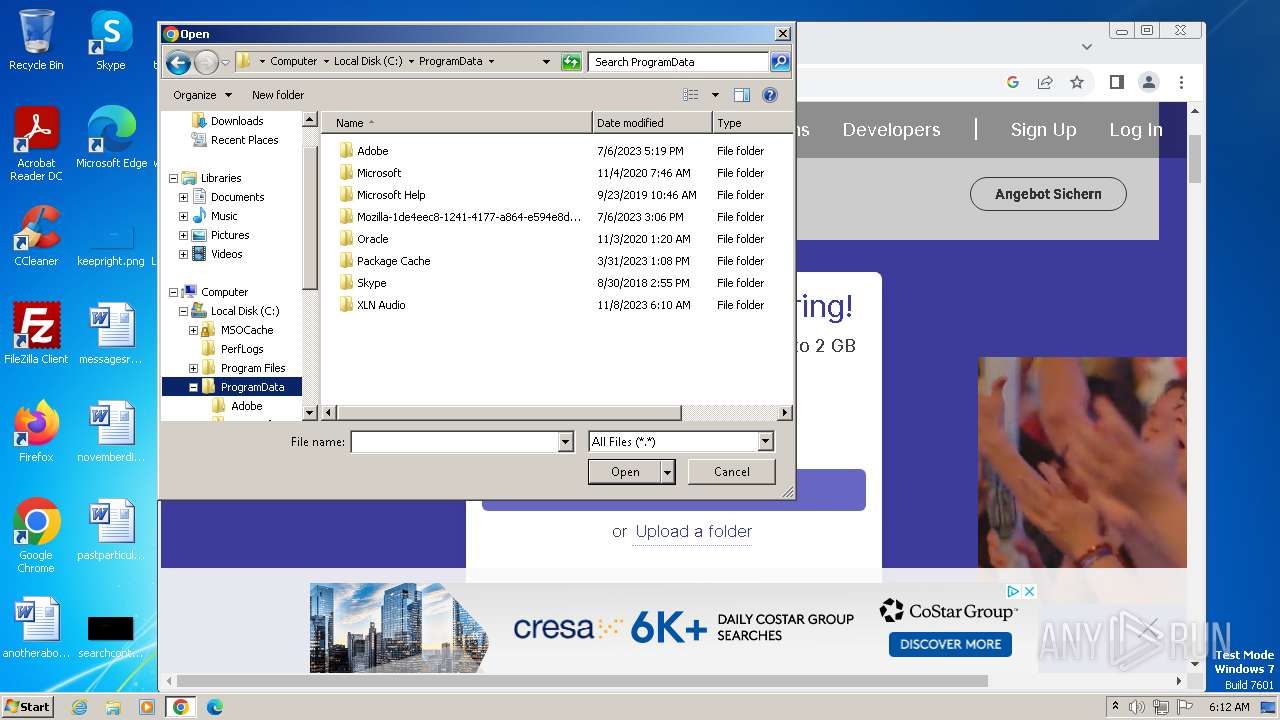This screenshot has height=720, width=1280.
Task: Select Microsoft Edge desktop icon
Action: [111, 137]
